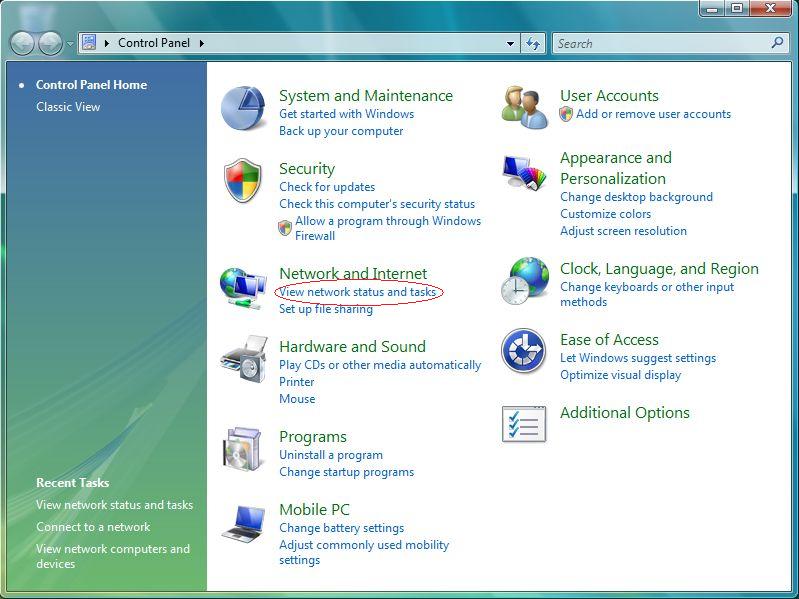Screen dimensions: 799x599
Task: Open the User Accounts people icon
Action: point(525,108)
